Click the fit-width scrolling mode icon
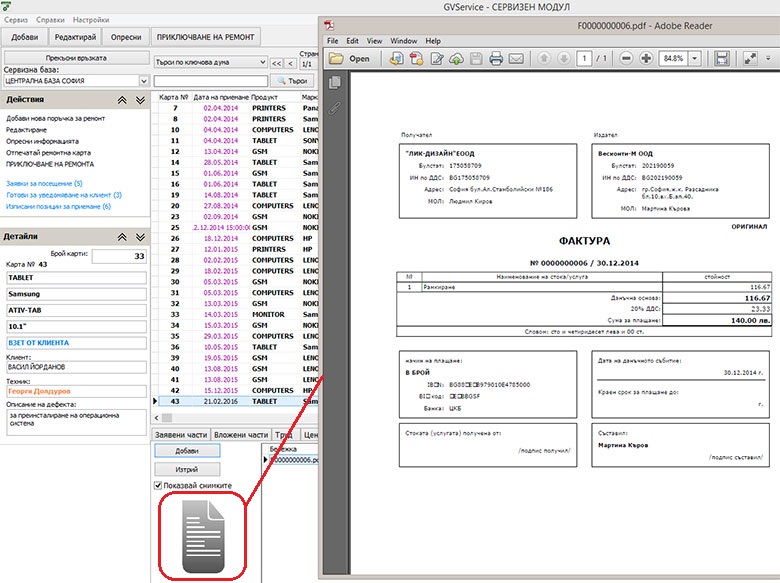 pyautogui.click(x=721, y=58)
